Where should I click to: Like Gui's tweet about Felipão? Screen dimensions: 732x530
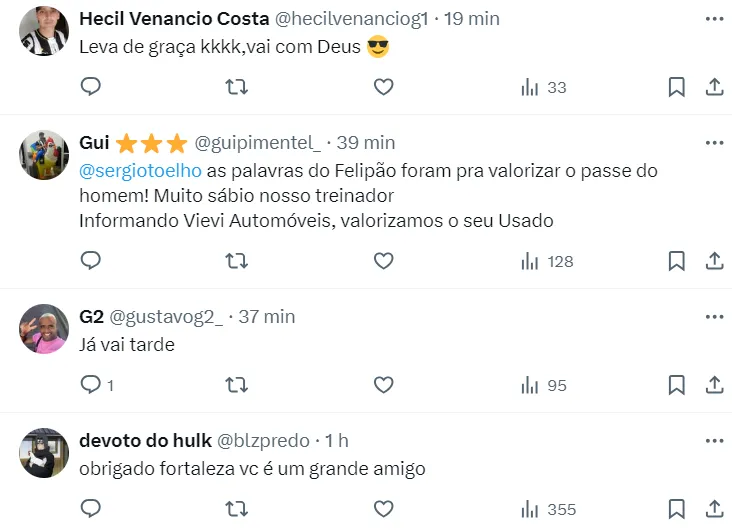point(383,261)
